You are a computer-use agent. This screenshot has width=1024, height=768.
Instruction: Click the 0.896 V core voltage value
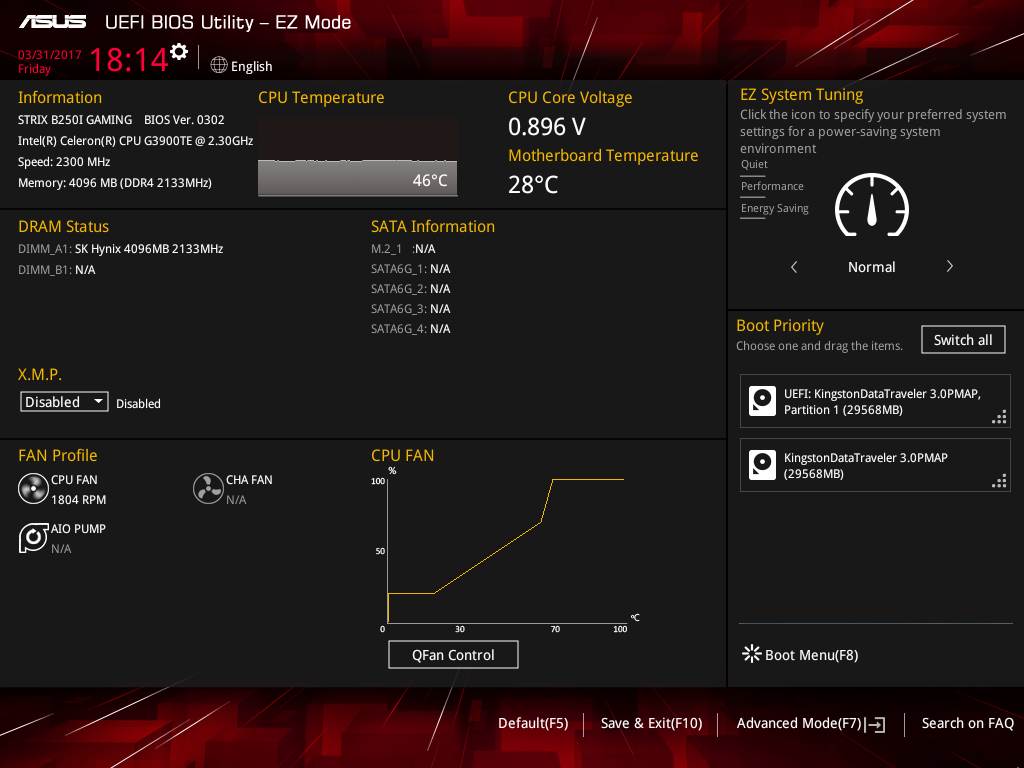point(547,127)
